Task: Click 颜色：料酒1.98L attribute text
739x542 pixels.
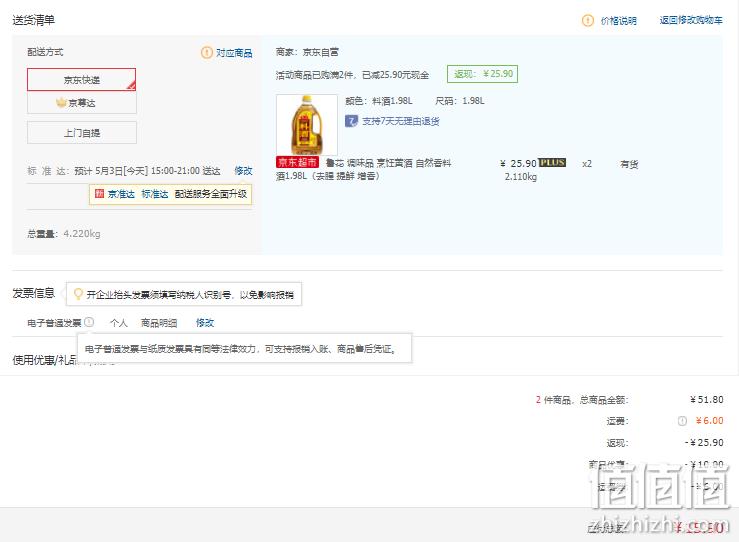Action: (x=378, y=101)
